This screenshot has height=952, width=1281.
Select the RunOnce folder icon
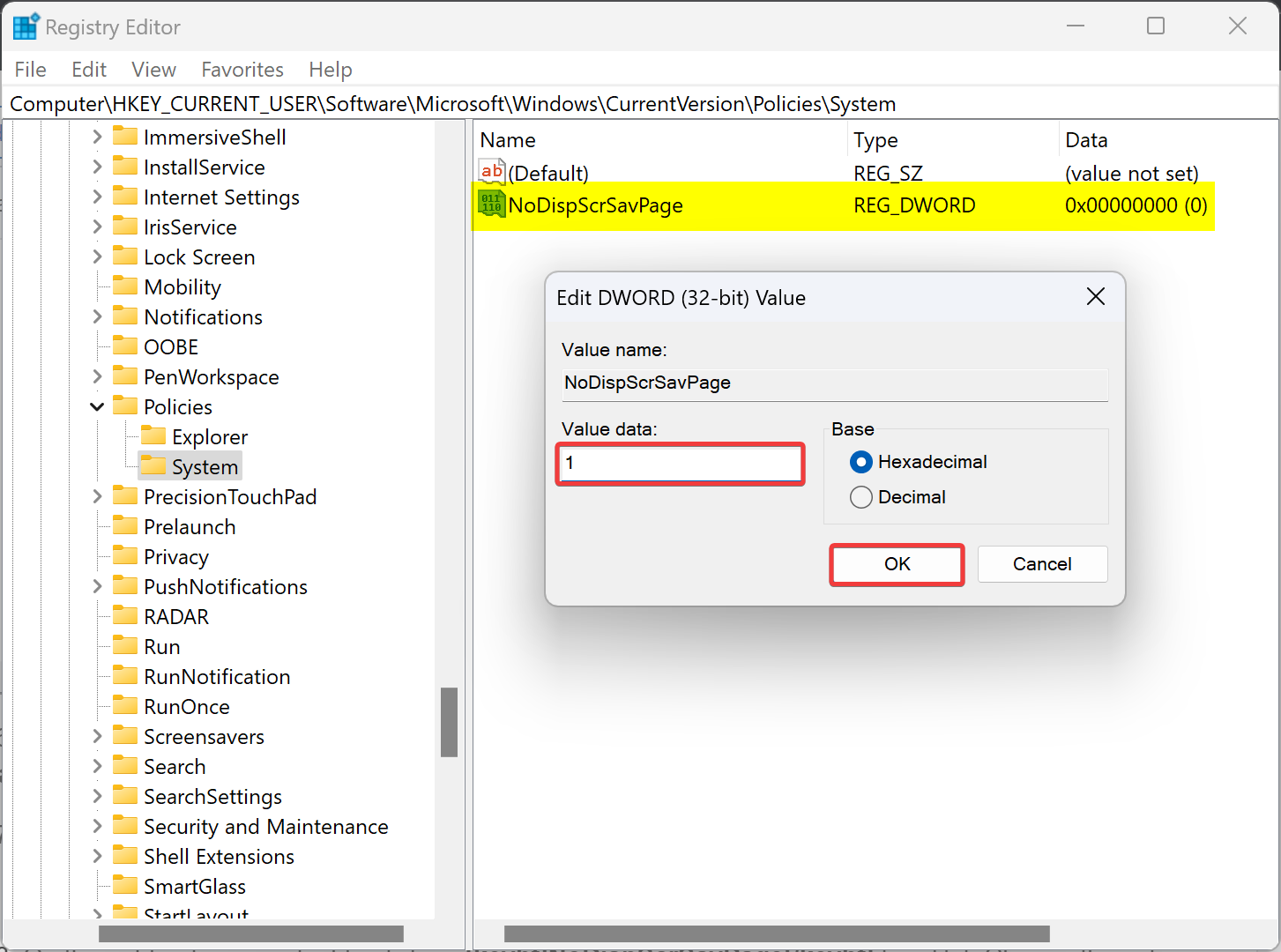click(126, 705)
